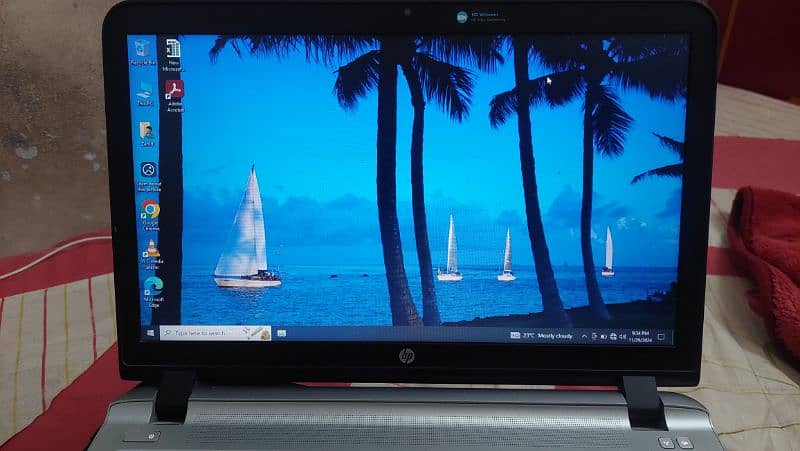Open VLC media player shortcut

[152, 255]
